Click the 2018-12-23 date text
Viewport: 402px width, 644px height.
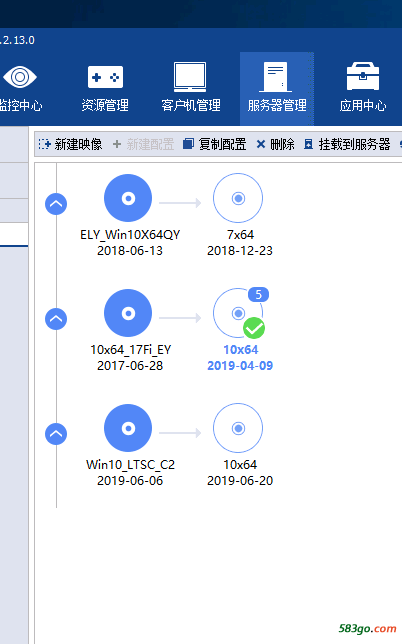[x=240, y=251]
